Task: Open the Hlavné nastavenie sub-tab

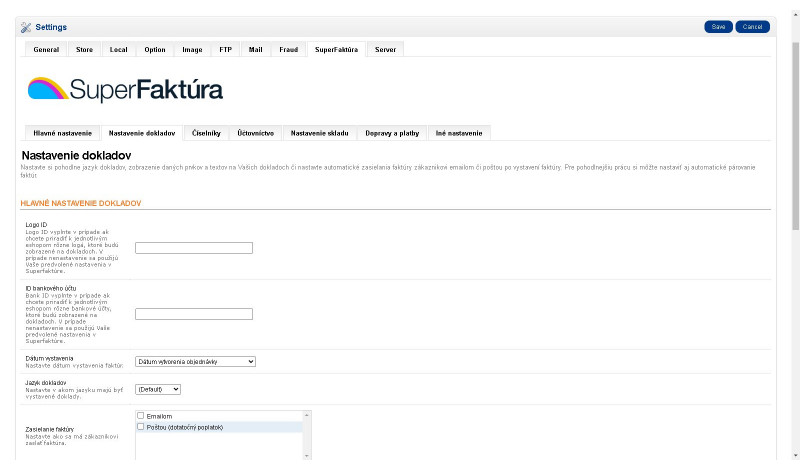Action: [x=62, y=133]
